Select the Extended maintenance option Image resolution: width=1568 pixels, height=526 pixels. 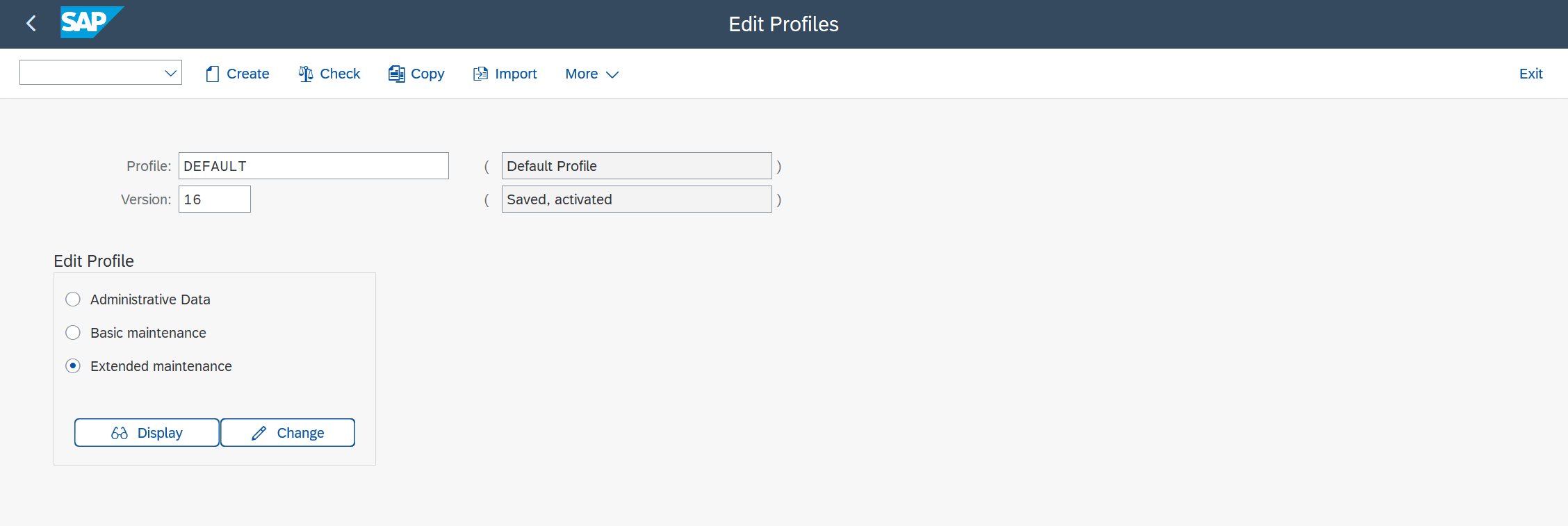tap(73, 365)
